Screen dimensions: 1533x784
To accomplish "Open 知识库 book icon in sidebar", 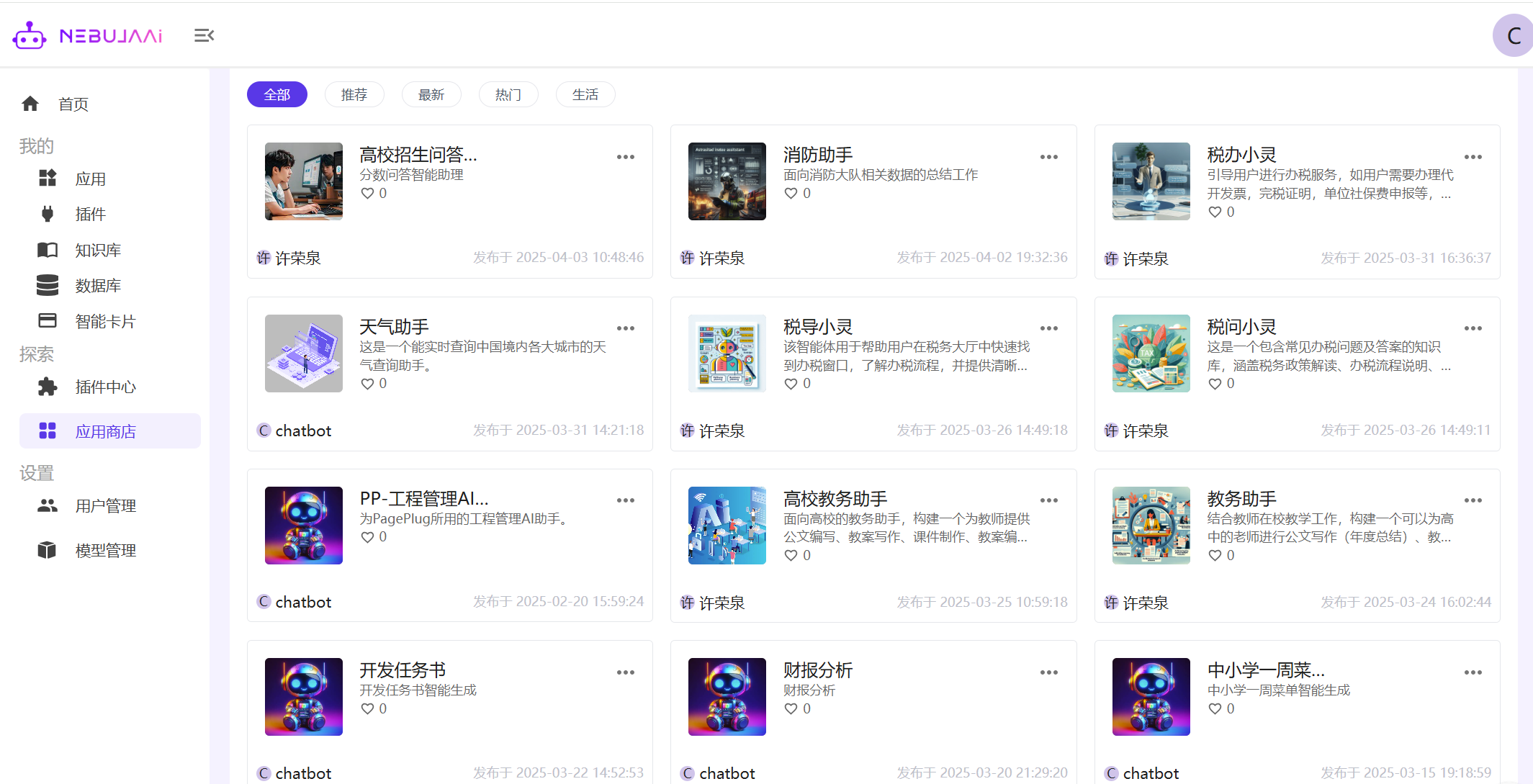I will [x=48, y=250].
